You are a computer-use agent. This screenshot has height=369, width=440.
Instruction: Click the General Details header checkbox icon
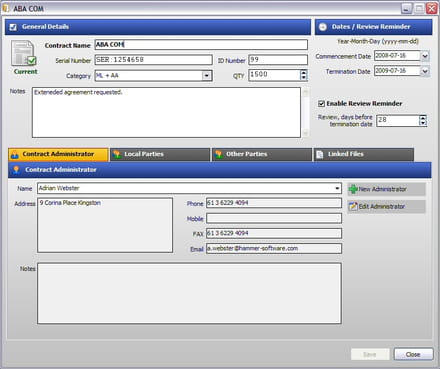tap(13, 27)
